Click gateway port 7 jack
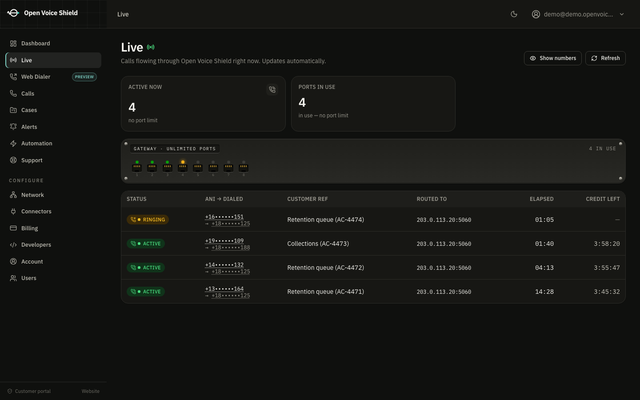The image size is (640, 400). pos(228,167)
